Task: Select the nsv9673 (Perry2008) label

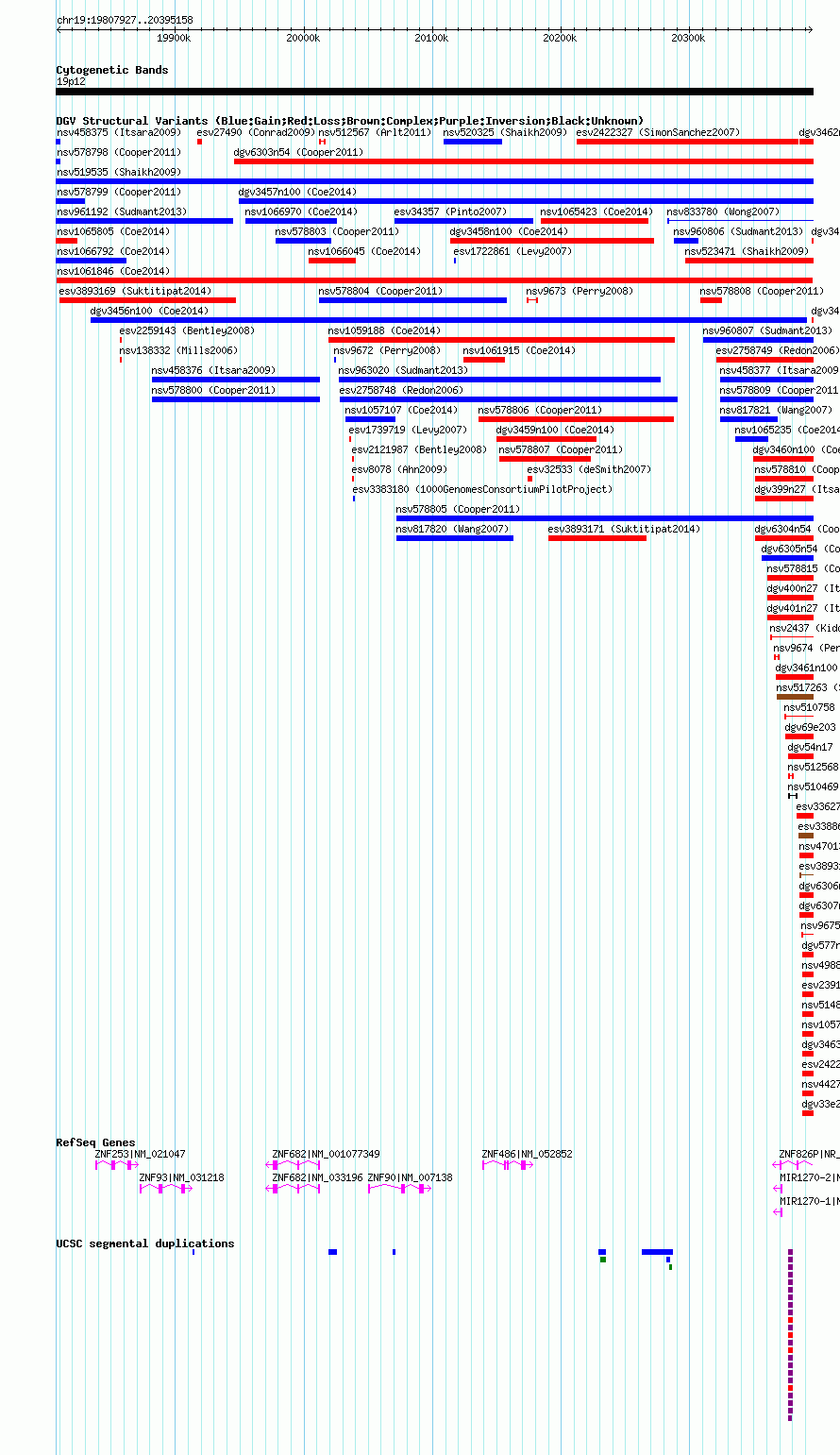Action: [580, 291]
